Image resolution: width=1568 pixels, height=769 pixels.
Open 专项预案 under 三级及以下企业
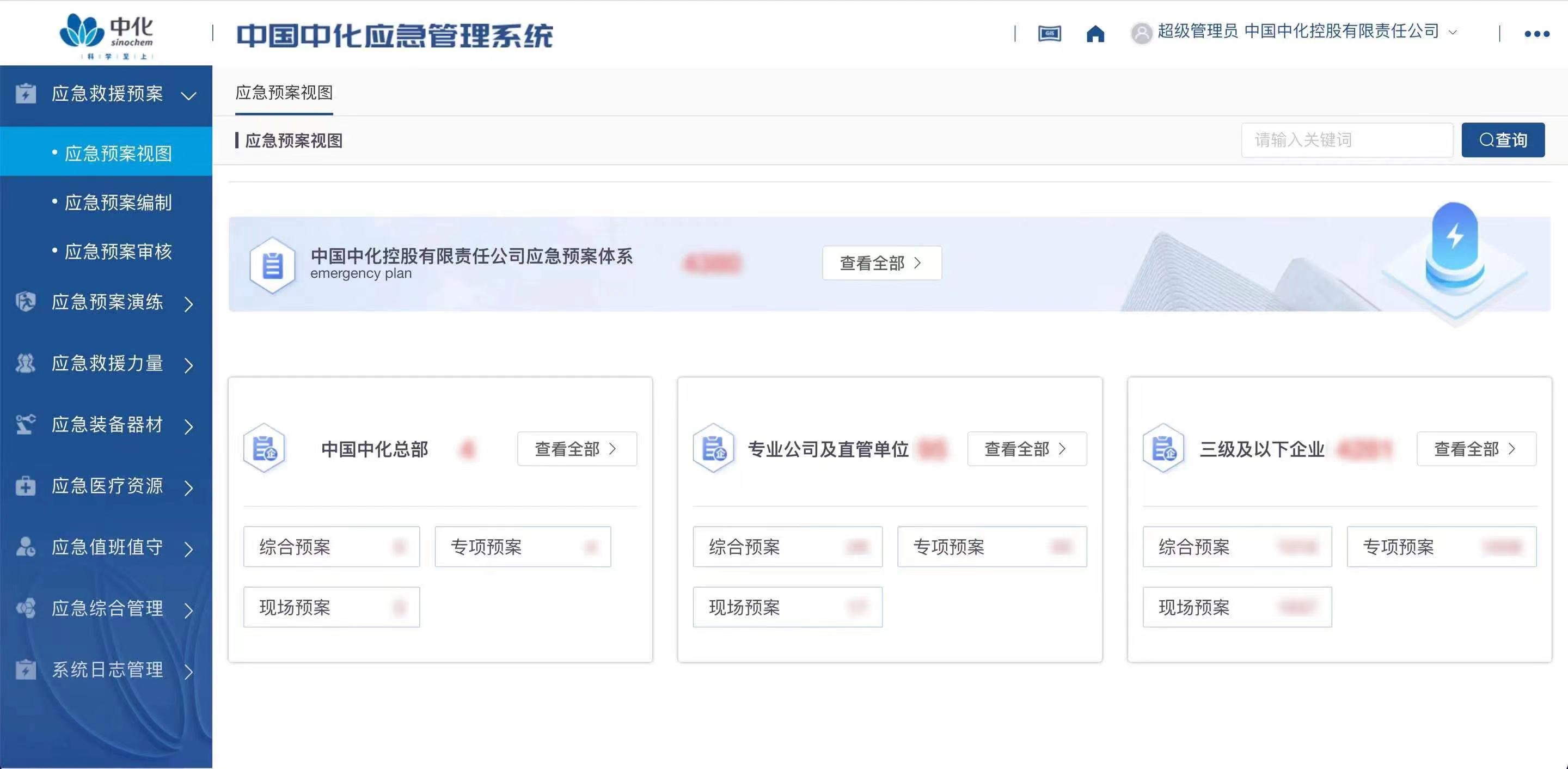coord(1442,547)
